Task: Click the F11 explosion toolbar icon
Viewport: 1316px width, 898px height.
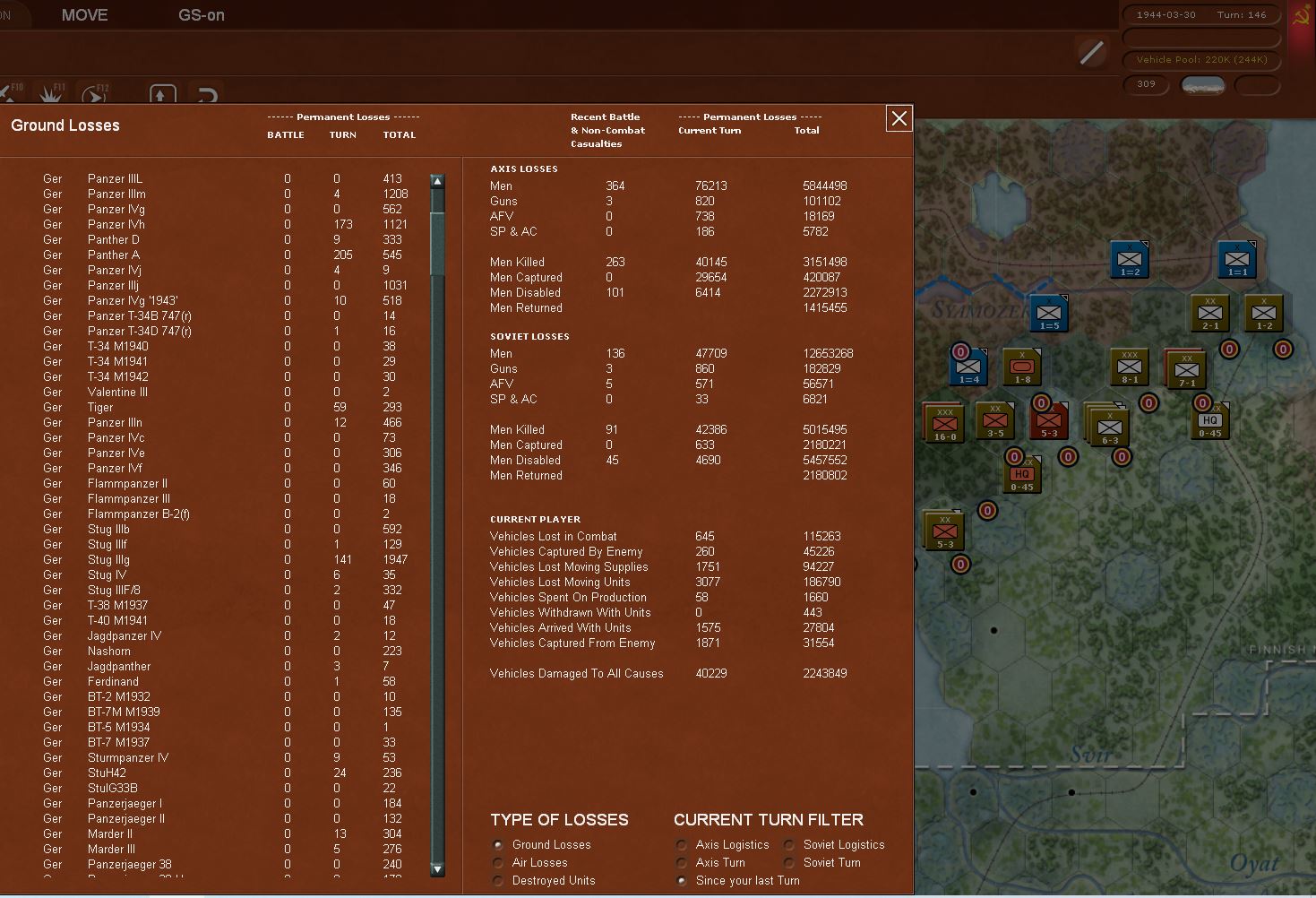Action: click(x=50, y=92)
